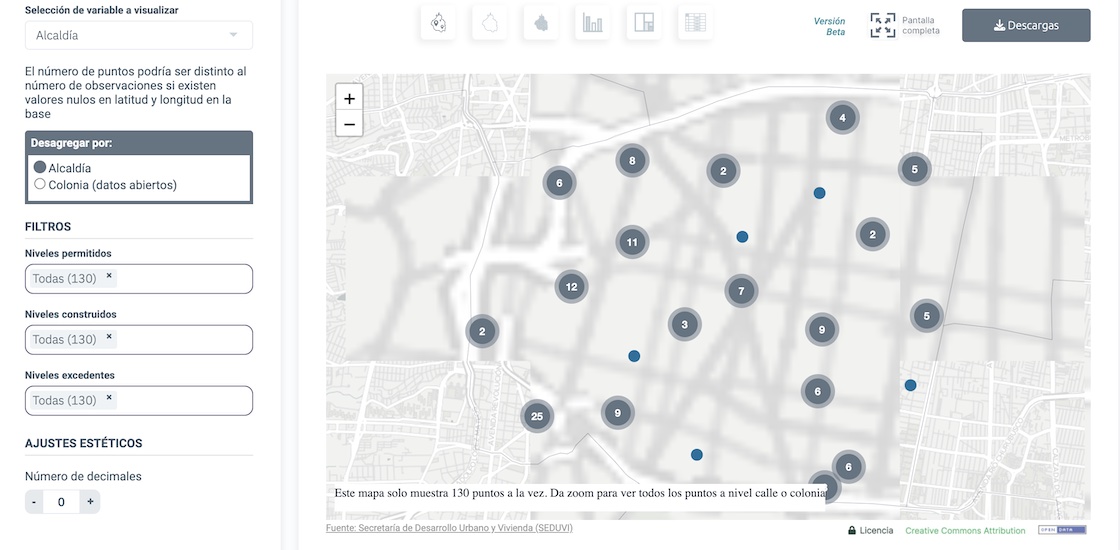
Task: Switch to the outline map view icon
Action: click(x=490, y=23)
